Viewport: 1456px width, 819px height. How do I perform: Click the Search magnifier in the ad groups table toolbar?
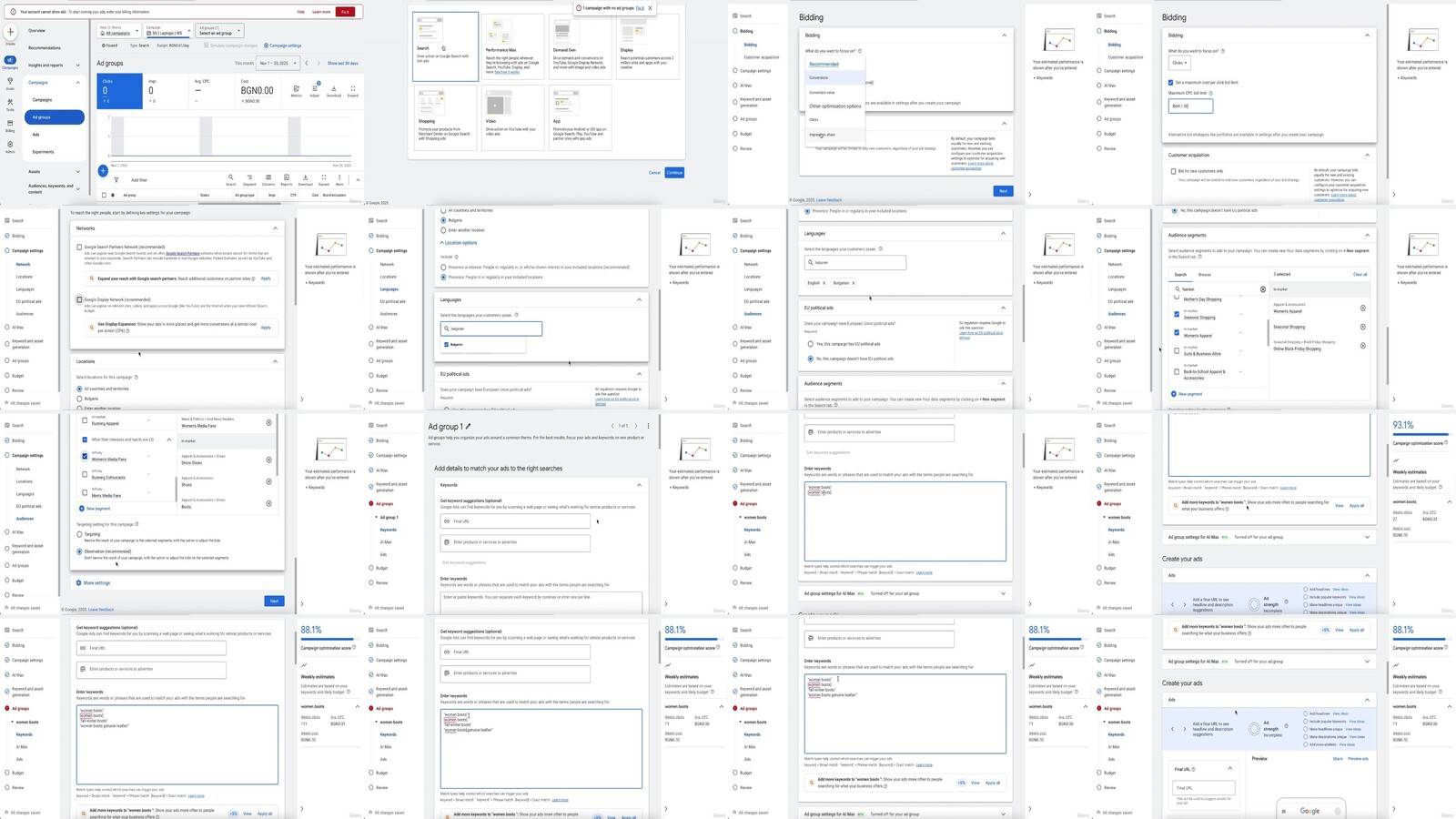(x=231, y=177)
